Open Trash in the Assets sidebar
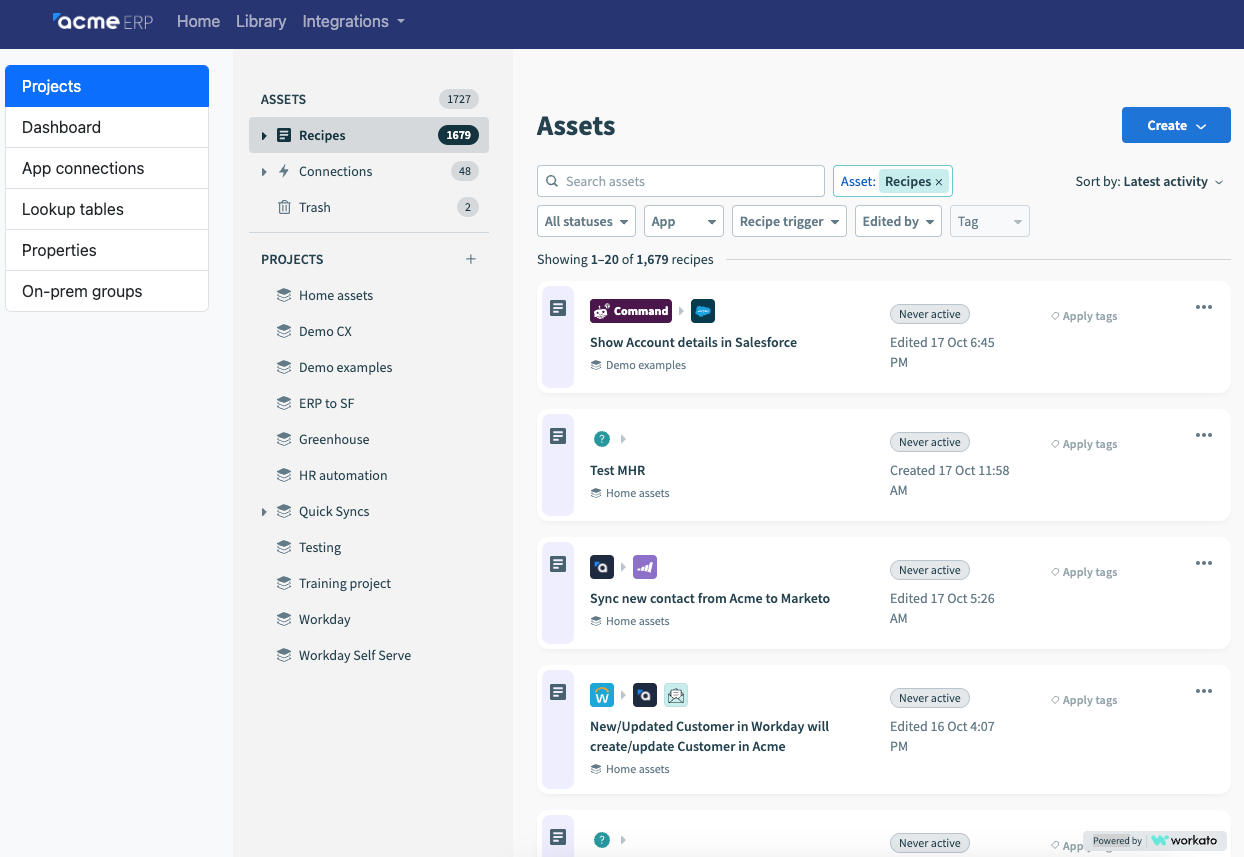 316,207
